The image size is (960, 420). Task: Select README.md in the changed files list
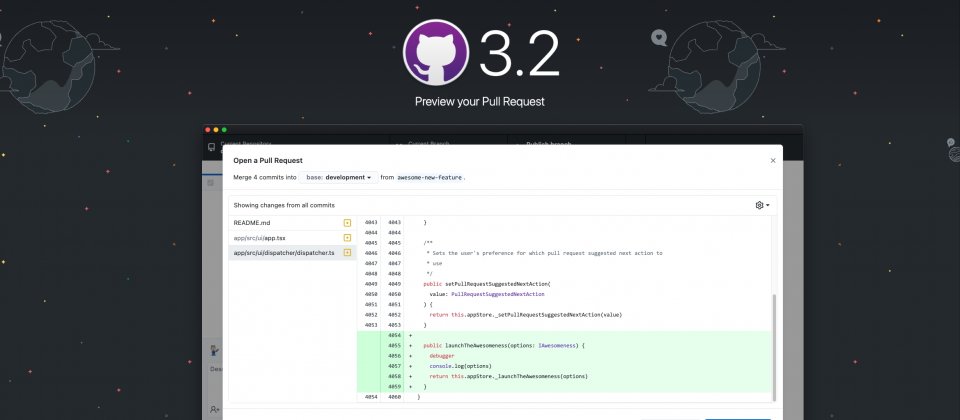point(293,223)
